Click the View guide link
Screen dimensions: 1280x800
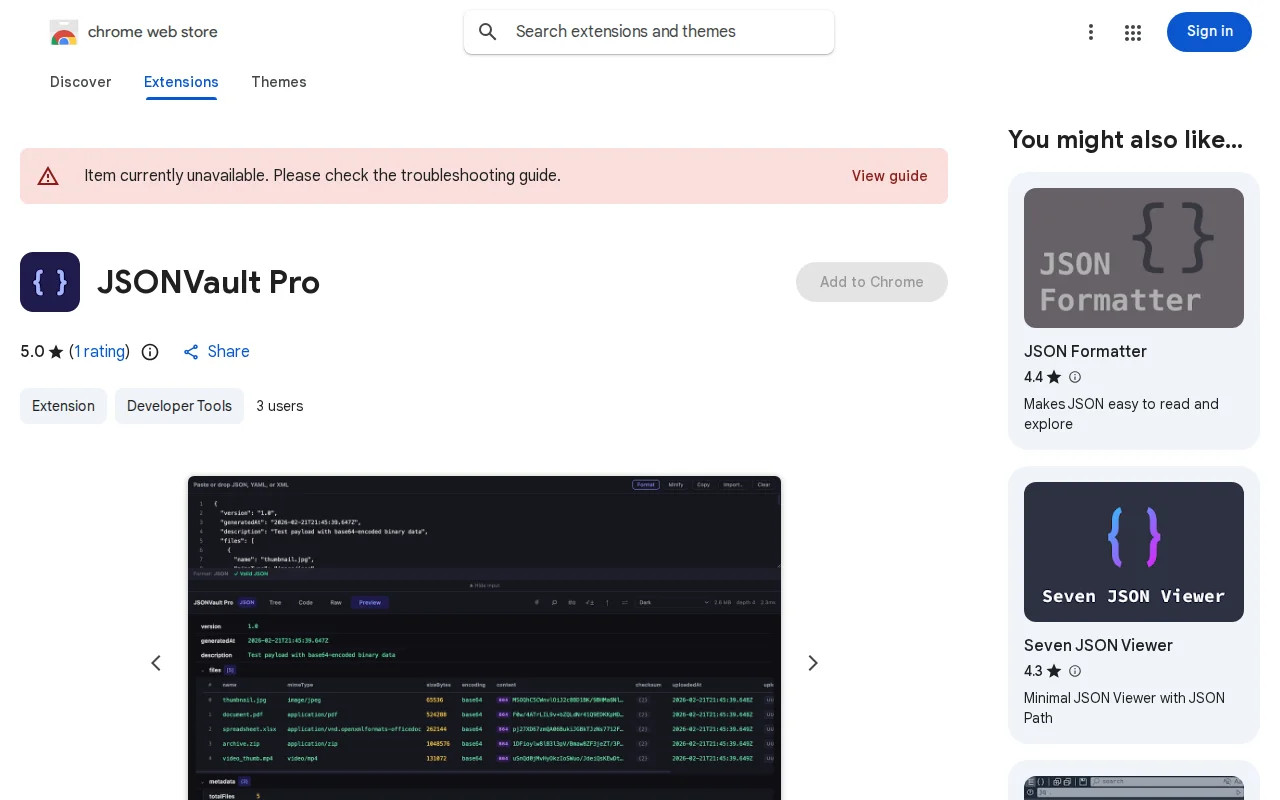point(890,176)
